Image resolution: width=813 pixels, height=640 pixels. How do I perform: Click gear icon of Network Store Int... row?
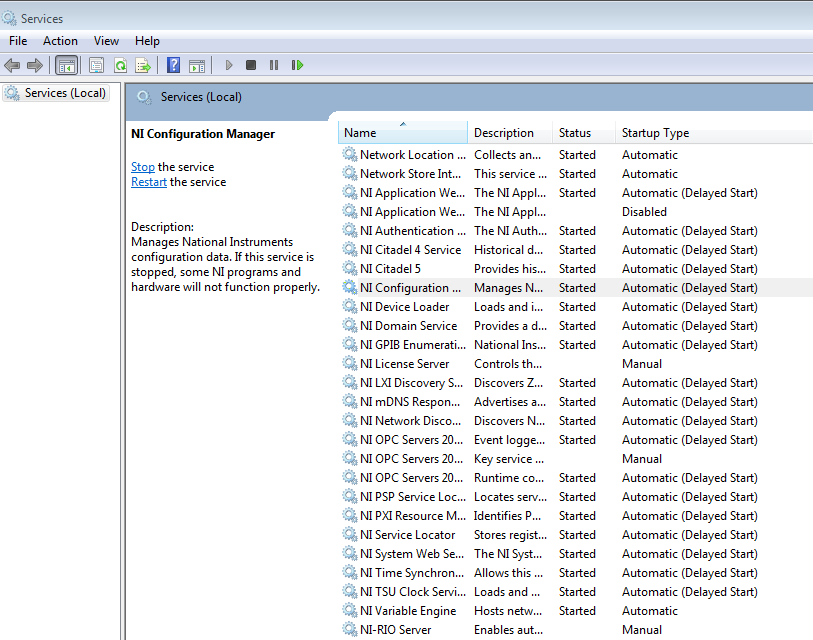point(350,174)
